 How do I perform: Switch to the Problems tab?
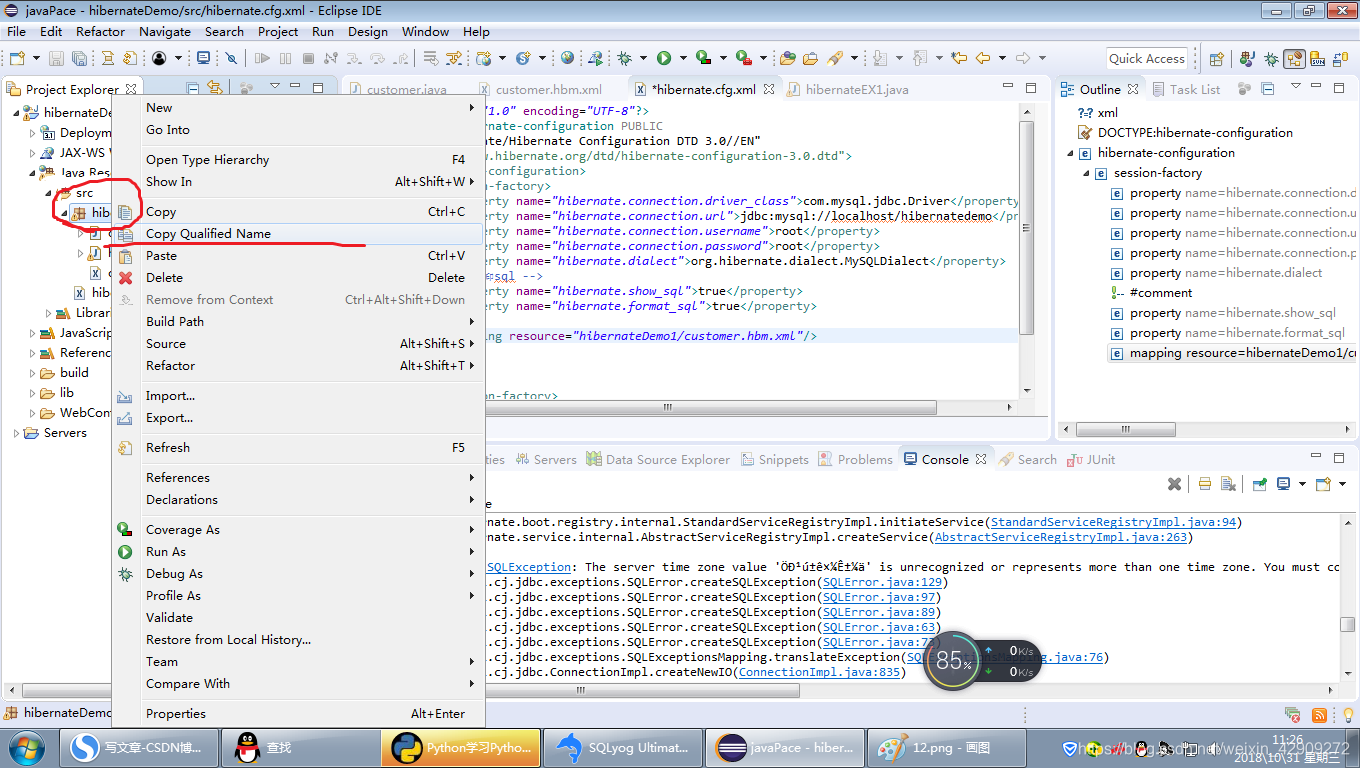tap(856, 459)
